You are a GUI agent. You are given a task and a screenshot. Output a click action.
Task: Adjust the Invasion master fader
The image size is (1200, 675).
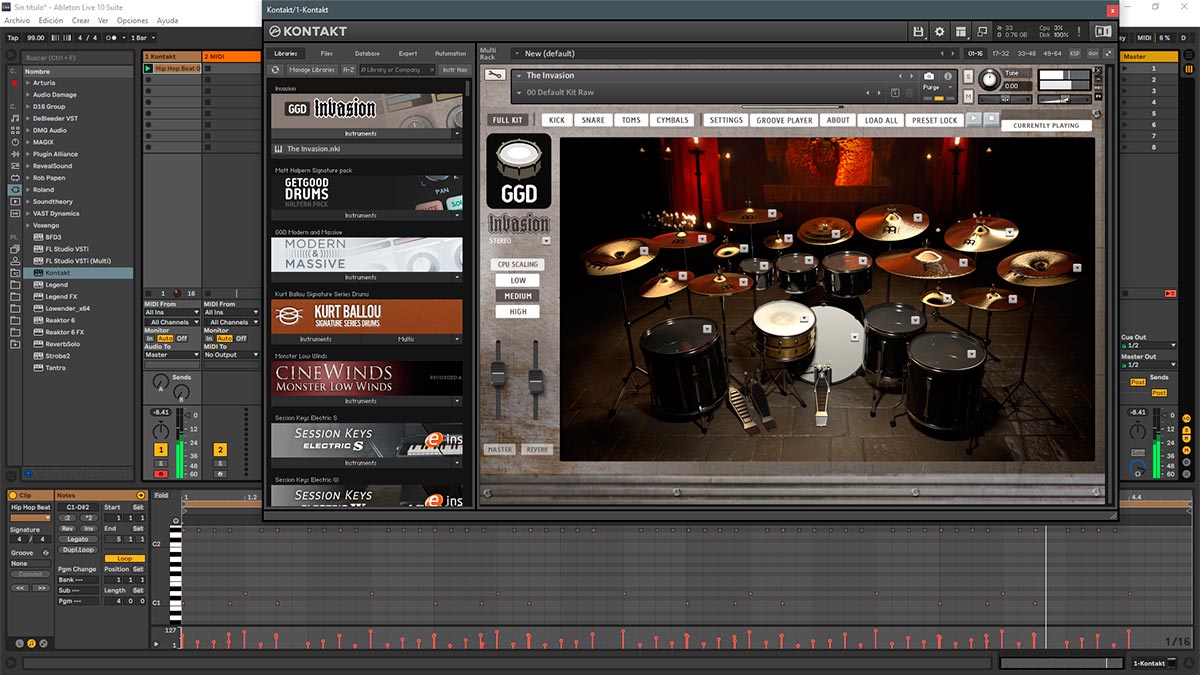pos(498,374)
